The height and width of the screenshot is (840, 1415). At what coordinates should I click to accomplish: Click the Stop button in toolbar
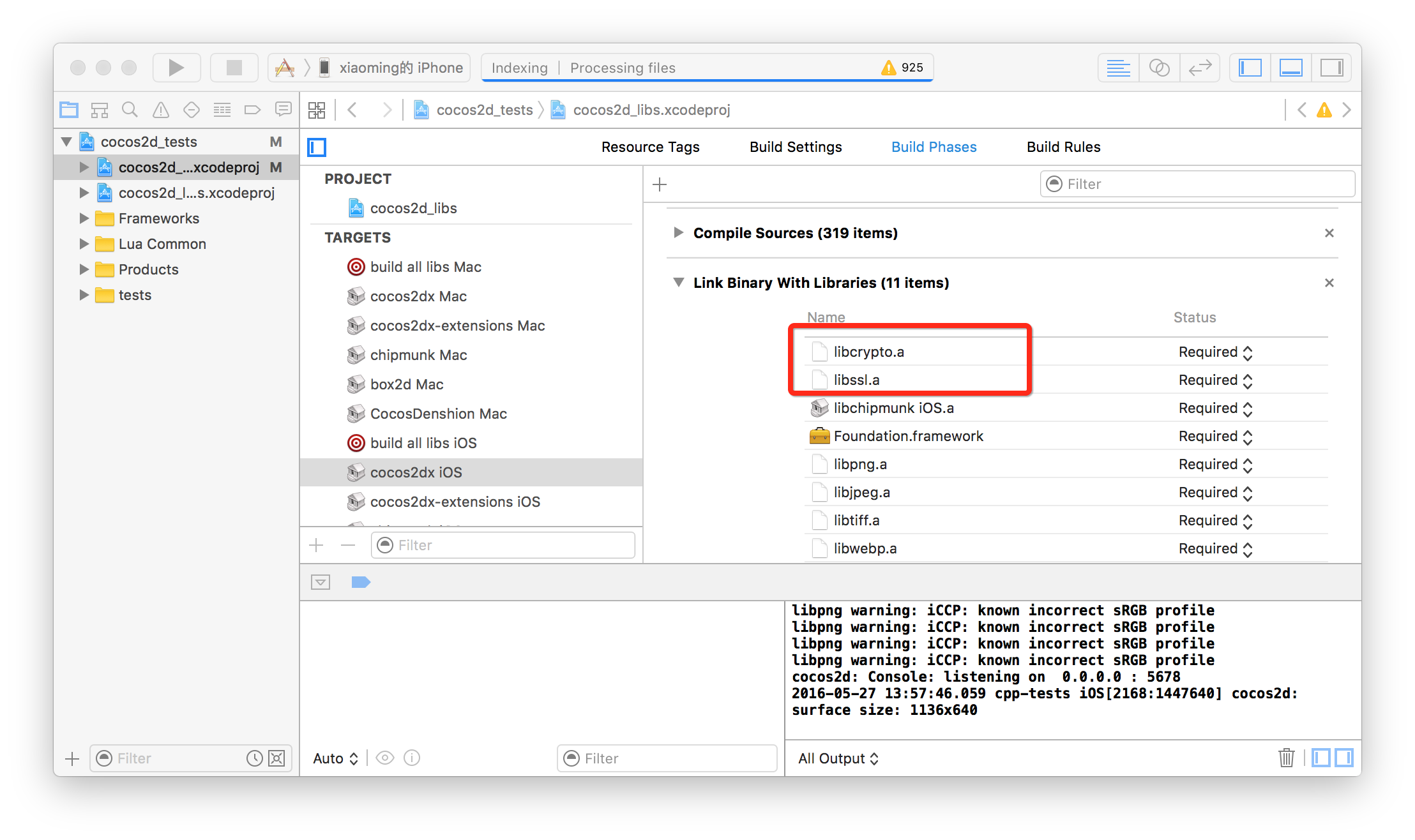[x=234, y=68]
